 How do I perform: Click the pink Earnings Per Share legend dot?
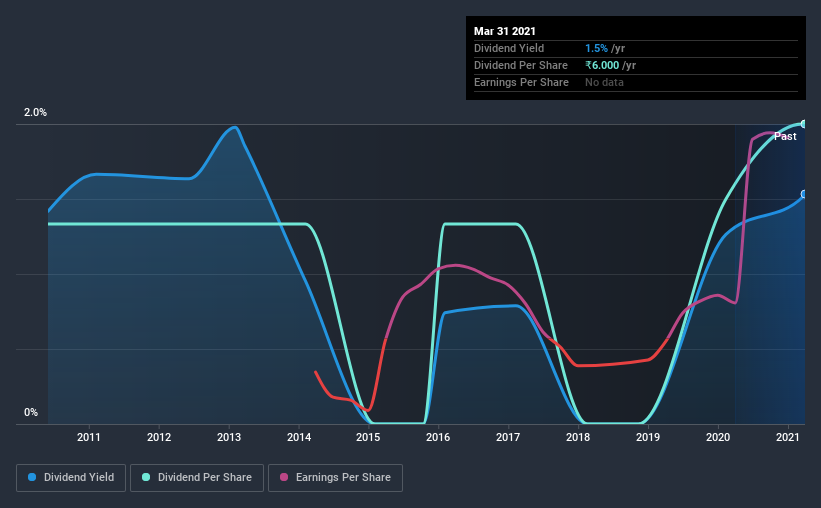[284, 477]
